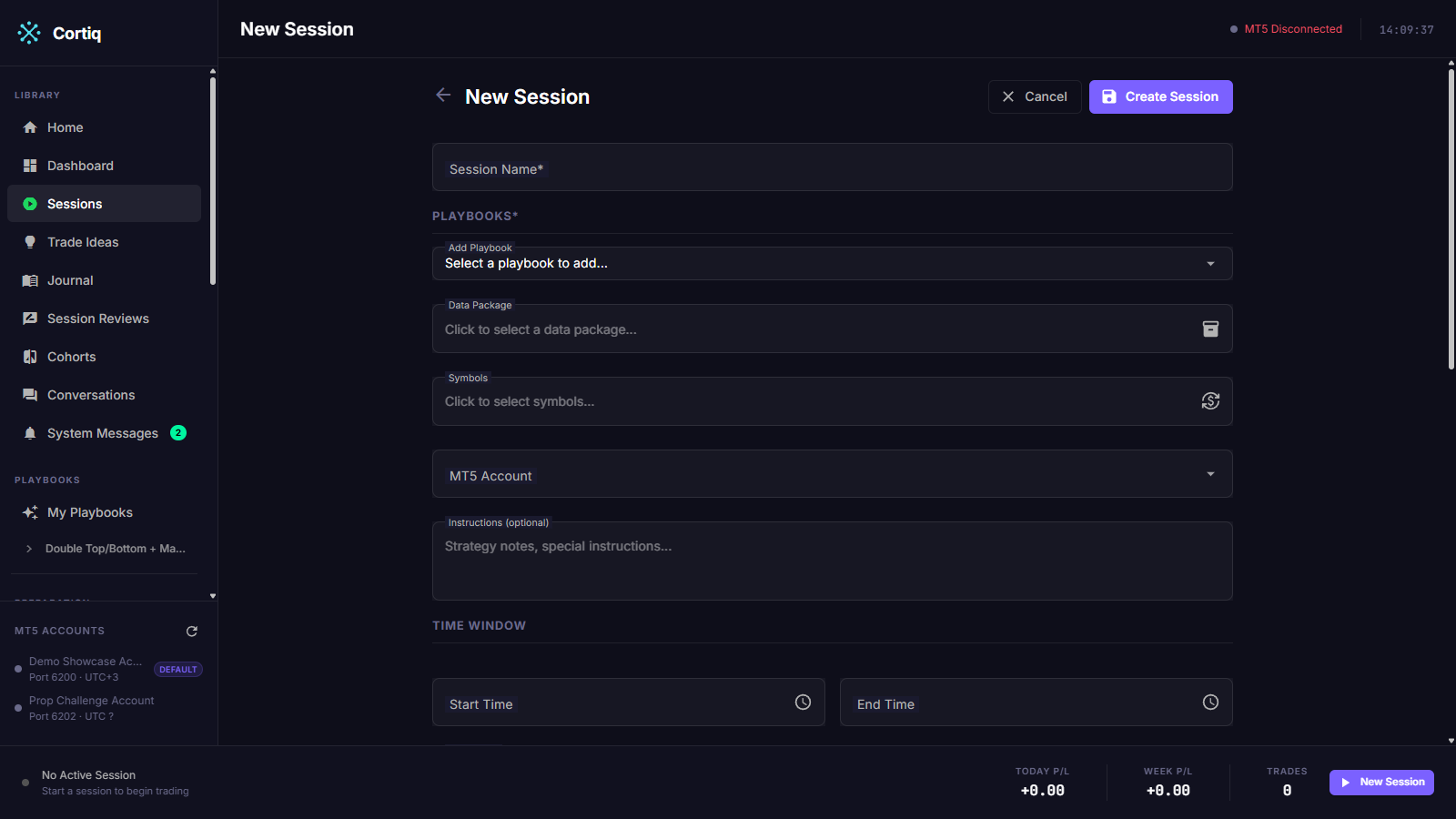The width and height of the screenshot is (1456, 819).
Task: Open the Start Time clock picker
Action: (x=803, y=702)
